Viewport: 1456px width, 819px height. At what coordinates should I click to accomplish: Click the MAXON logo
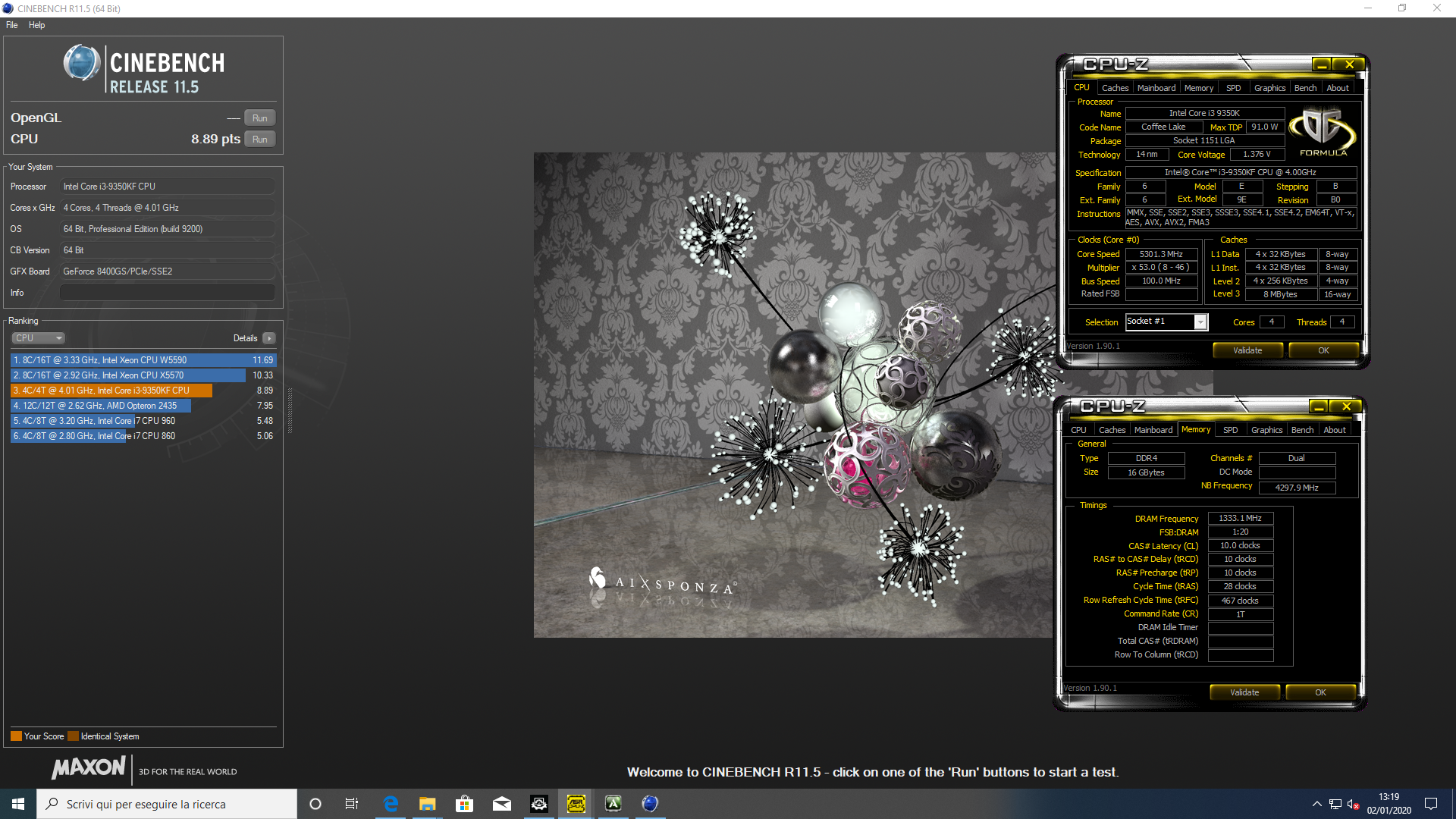pos(89,767)
